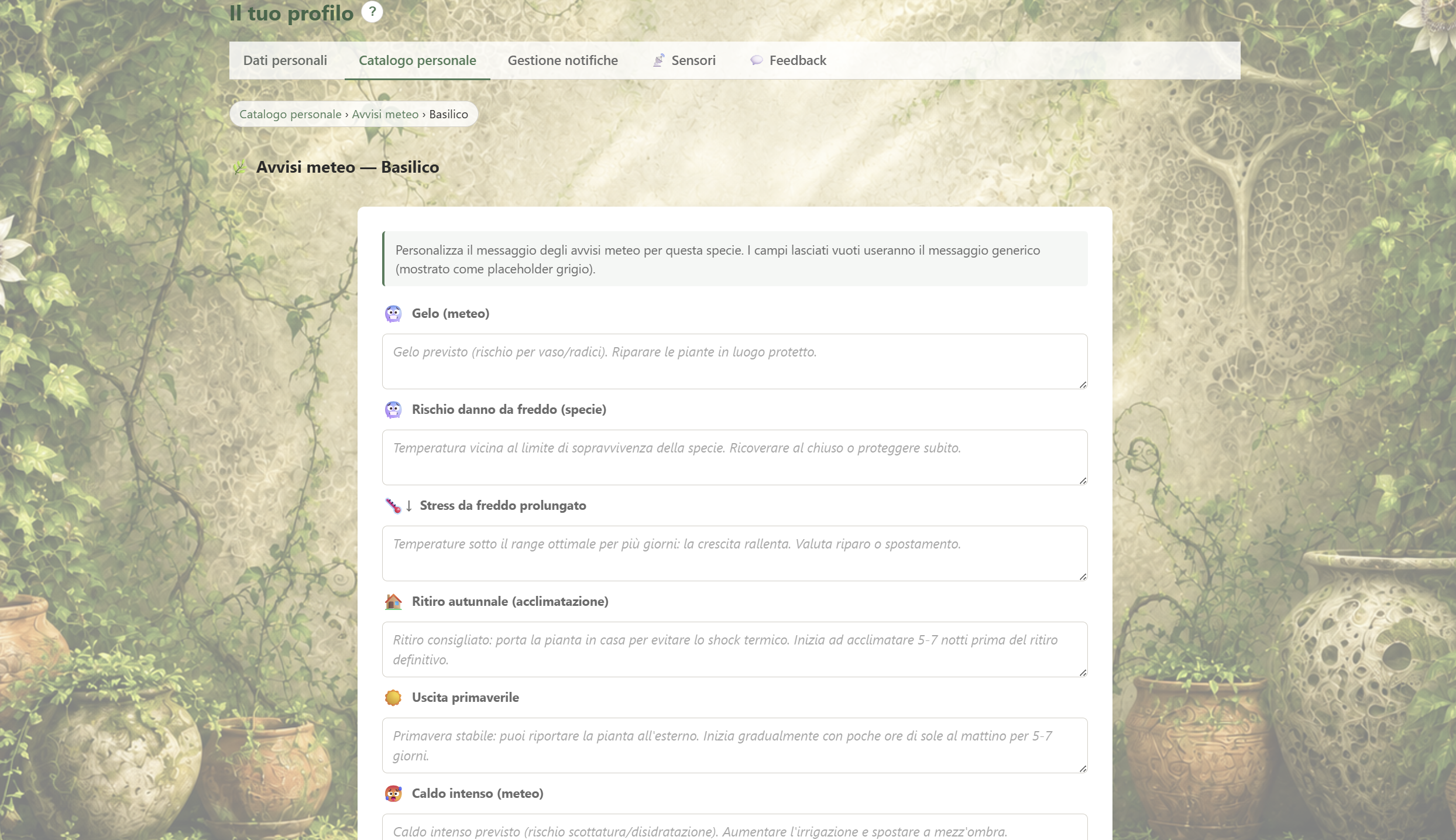Follow the Catalogo personale breadcrumb link

click(290, 114)
